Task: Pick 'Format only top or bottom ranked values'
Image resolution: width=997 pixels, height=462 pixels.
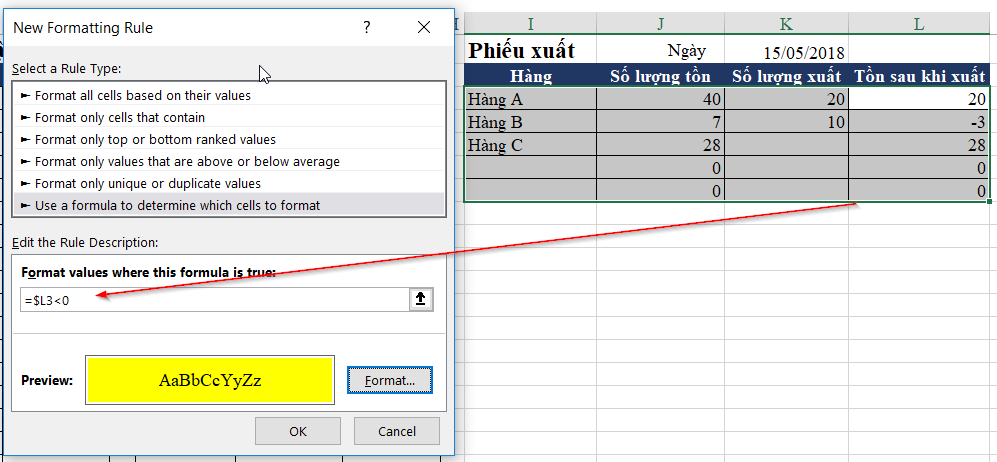Action: click(230, 139)
